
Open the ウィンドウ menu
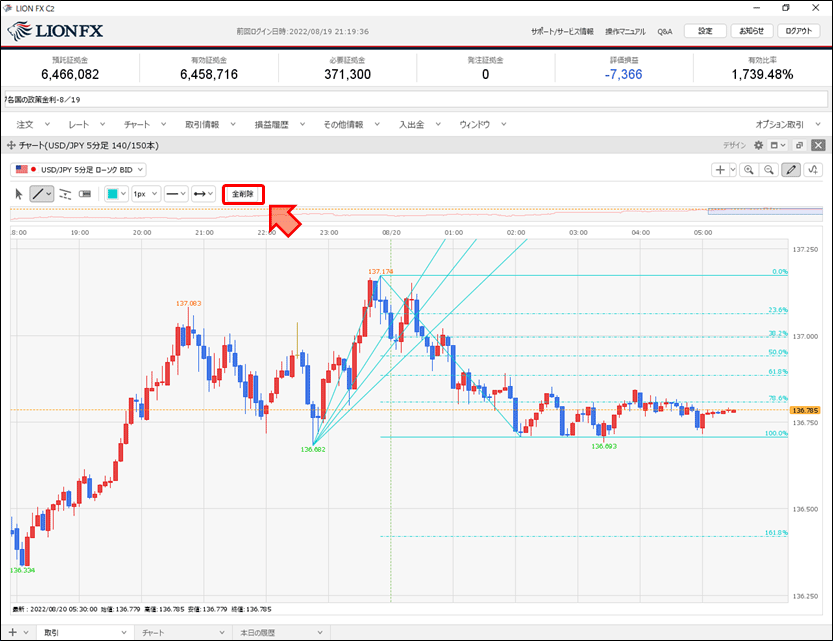coord(483,124)
